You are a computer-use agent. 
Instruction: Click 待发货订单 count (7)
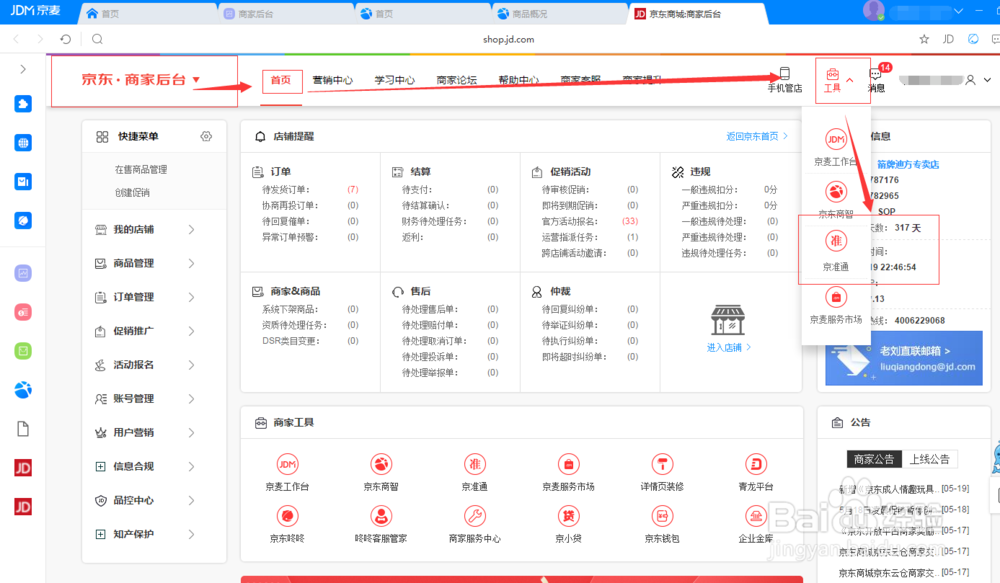pyautogui.click(x=353, y=189)
